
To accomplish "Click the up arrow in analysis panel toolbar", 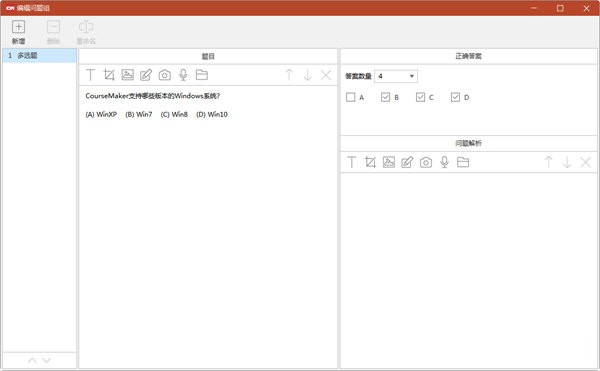I will [548, 162].
